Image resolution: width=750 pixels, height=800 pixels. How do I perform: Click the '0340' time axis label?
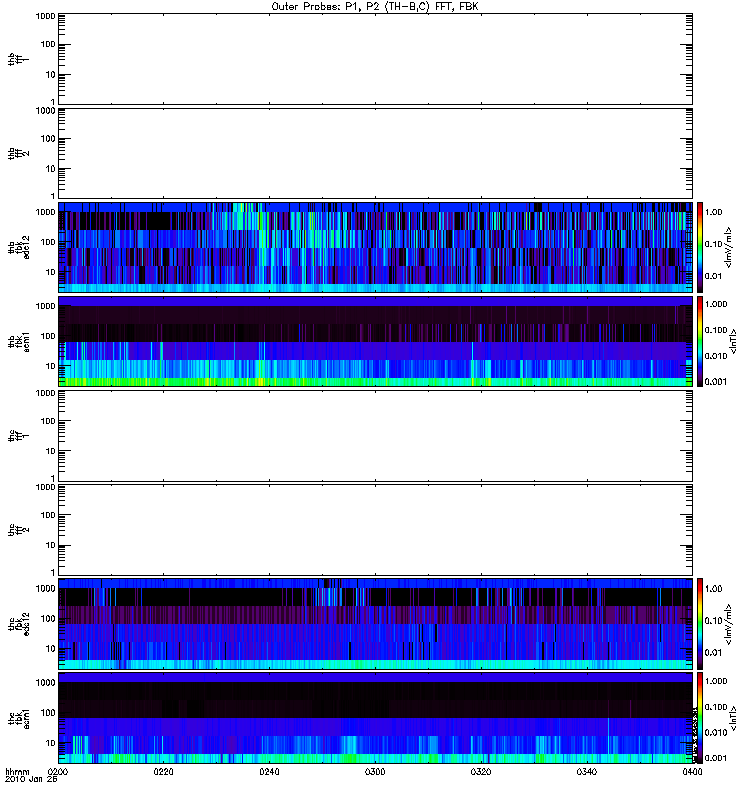[587, 772]
